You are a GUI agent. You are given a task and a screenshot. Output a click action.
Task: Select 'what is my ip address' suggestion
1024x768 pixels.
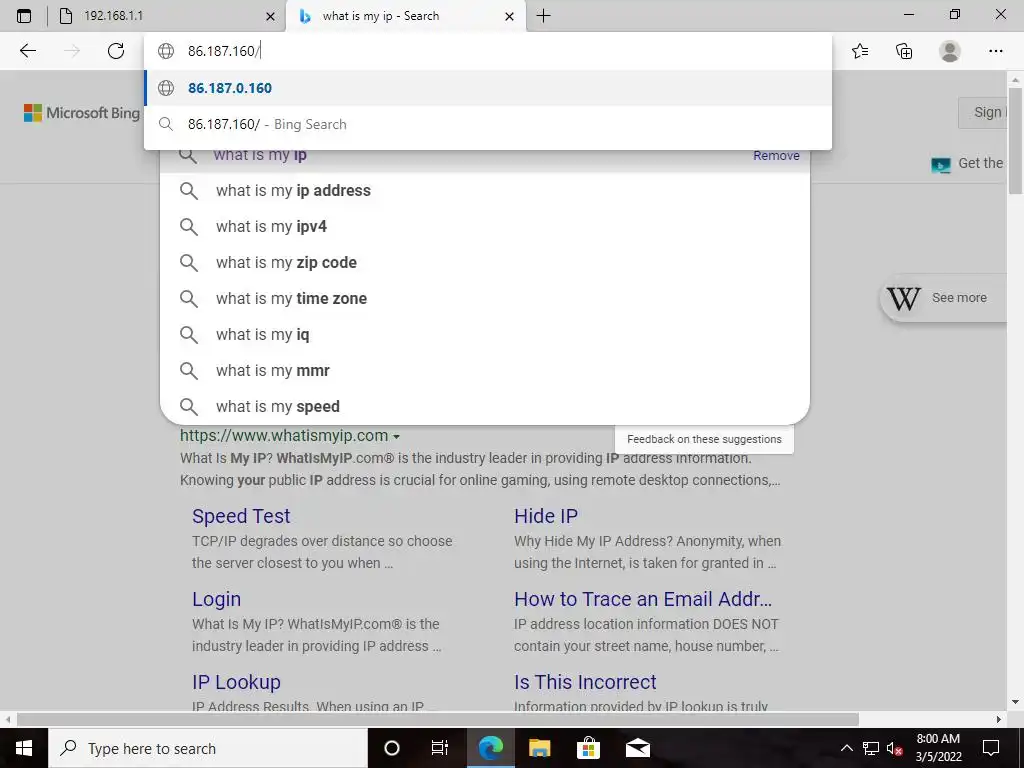tap(485, 191)
